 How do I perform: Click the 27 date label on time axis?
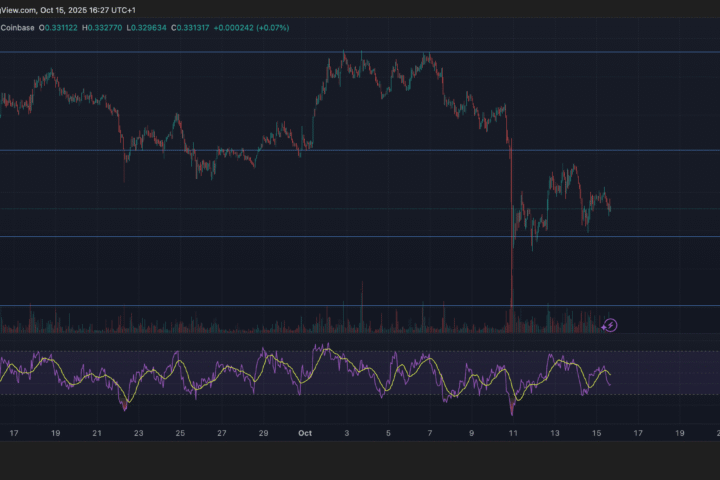tap(221, 433)
